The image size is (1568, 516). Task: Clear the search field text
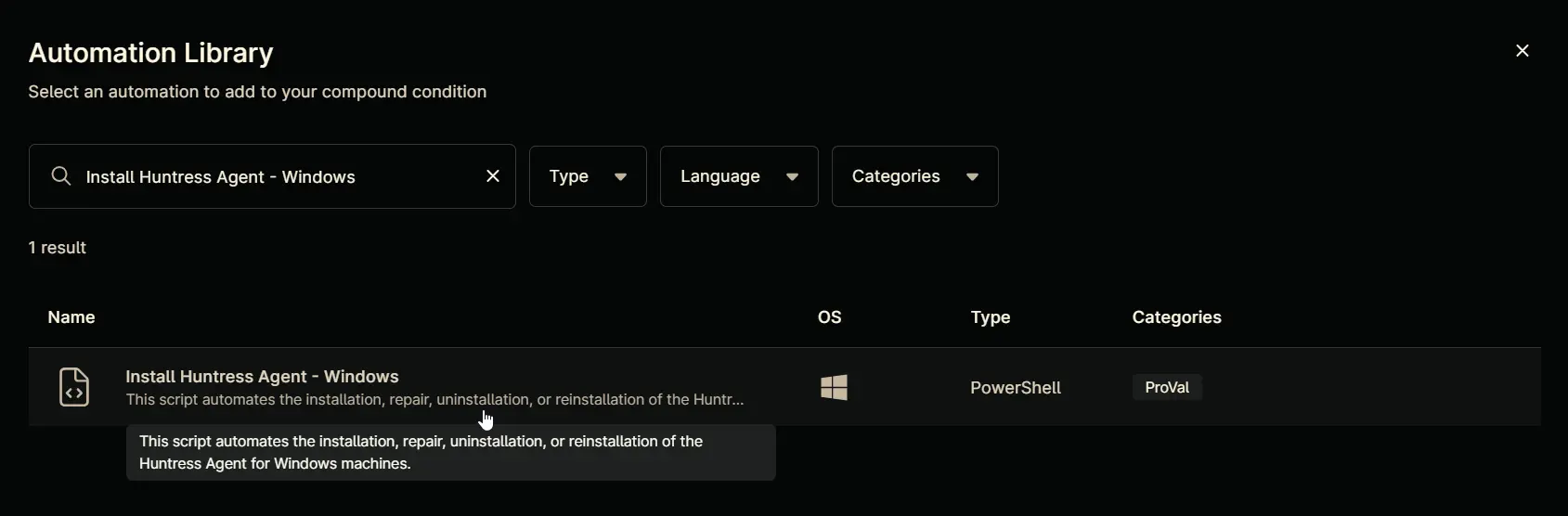coord(493,176)
